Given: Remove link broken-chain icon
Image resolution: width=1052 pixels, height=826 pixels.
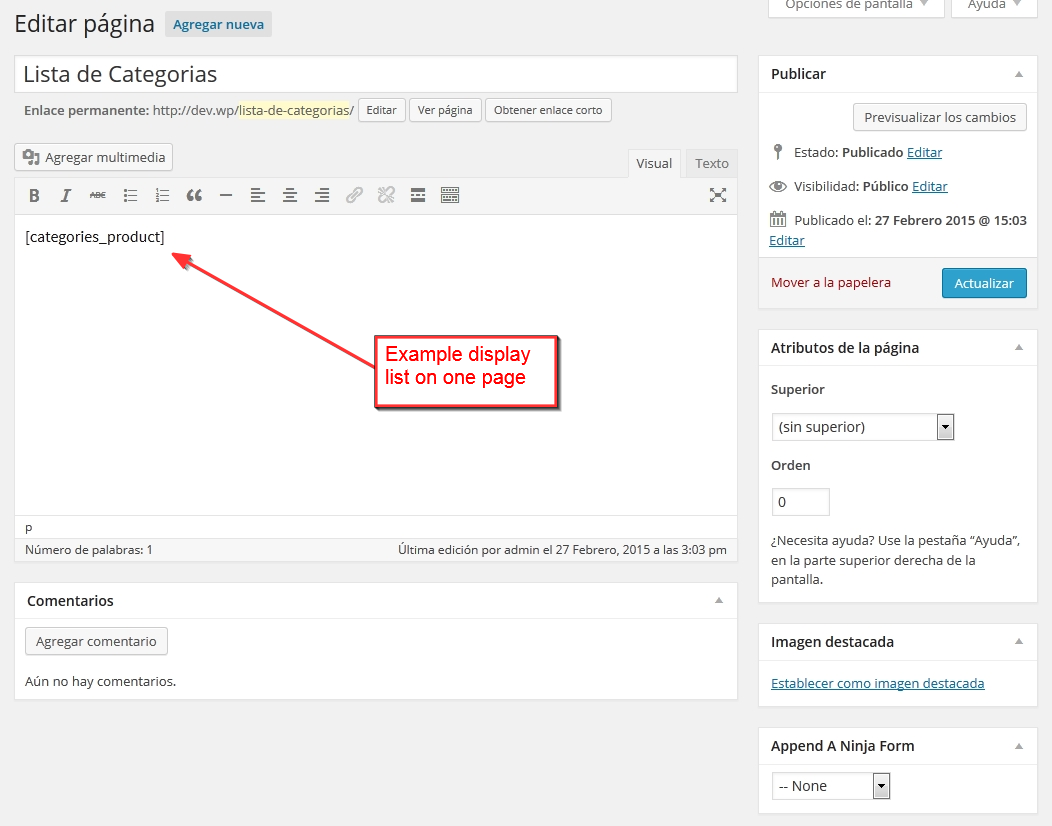Looking at the screenshot, I should [x=386, y=195].
